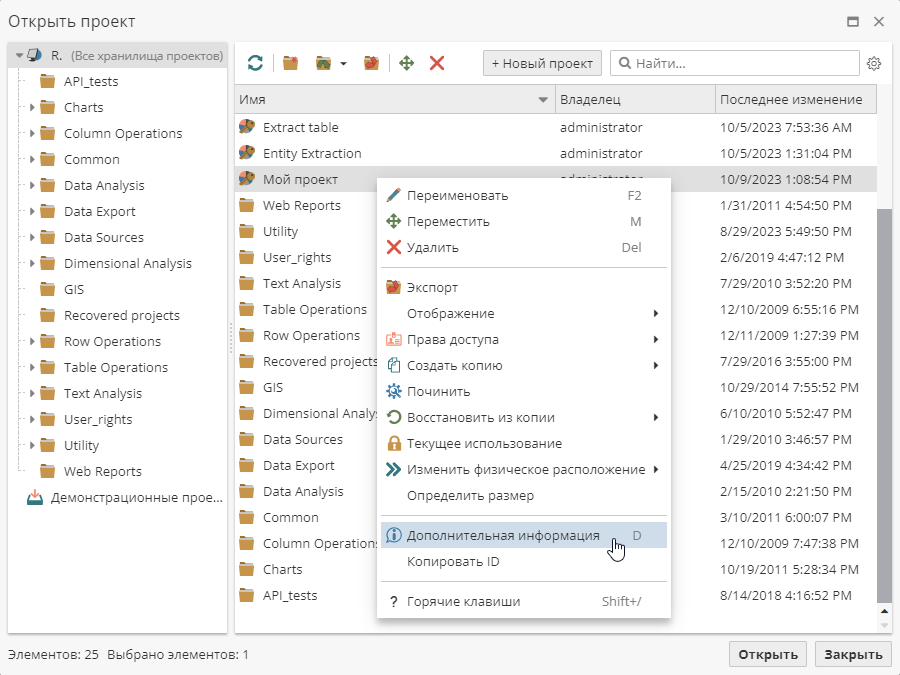Click the repair gear icon by Починить
Screen dimensions: 900x675
pyautogui.click(x=393, y=391)
